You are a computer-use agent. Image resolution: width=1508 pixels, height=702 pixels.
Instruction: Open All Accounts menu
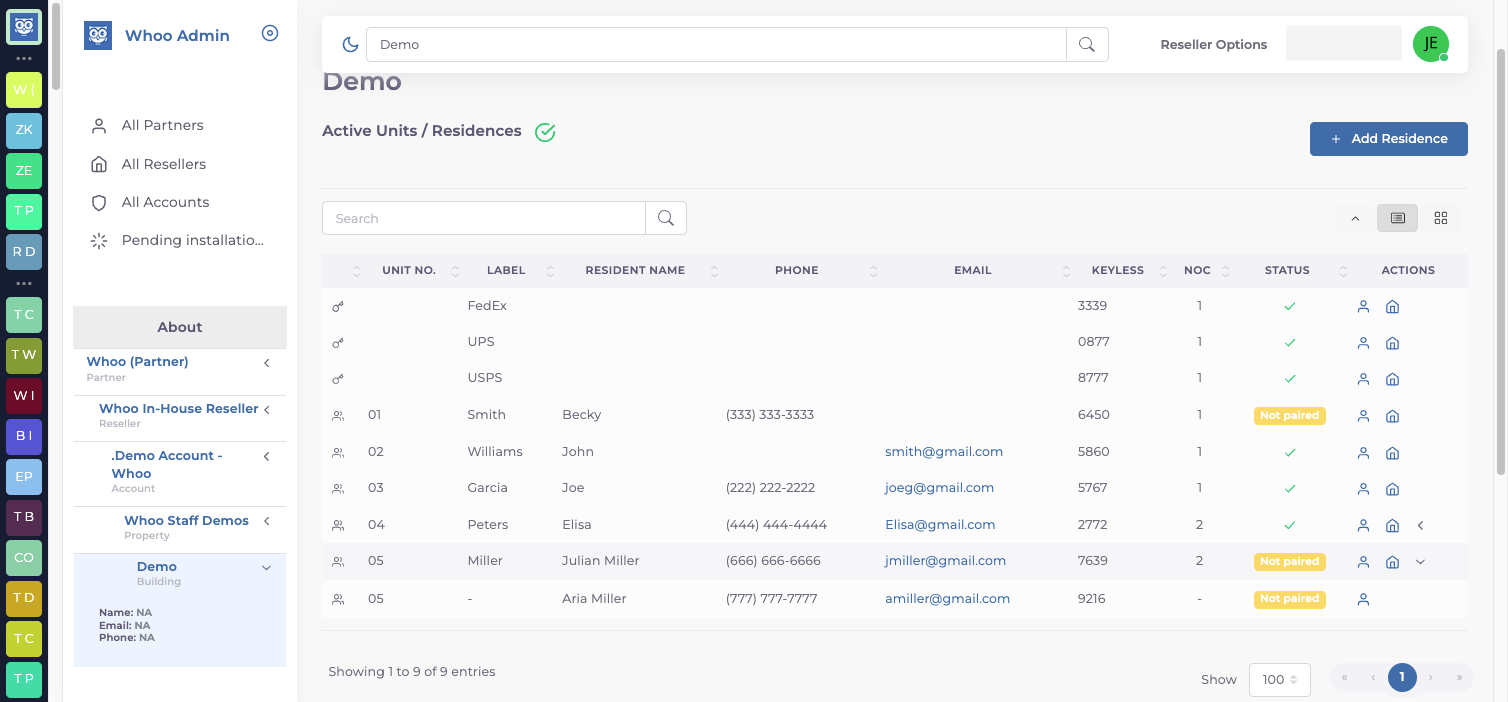(165, 202)
